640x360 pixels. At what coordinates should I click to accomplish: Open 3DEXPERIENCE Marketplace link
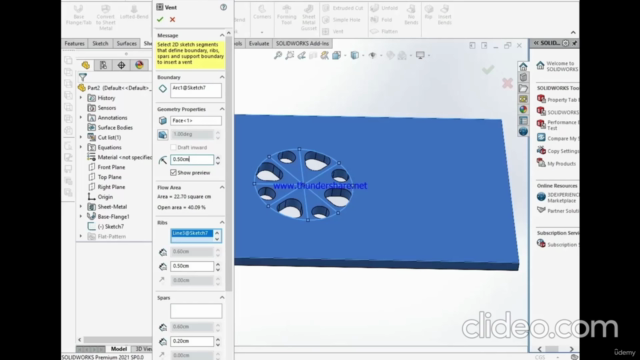[558, 198]
